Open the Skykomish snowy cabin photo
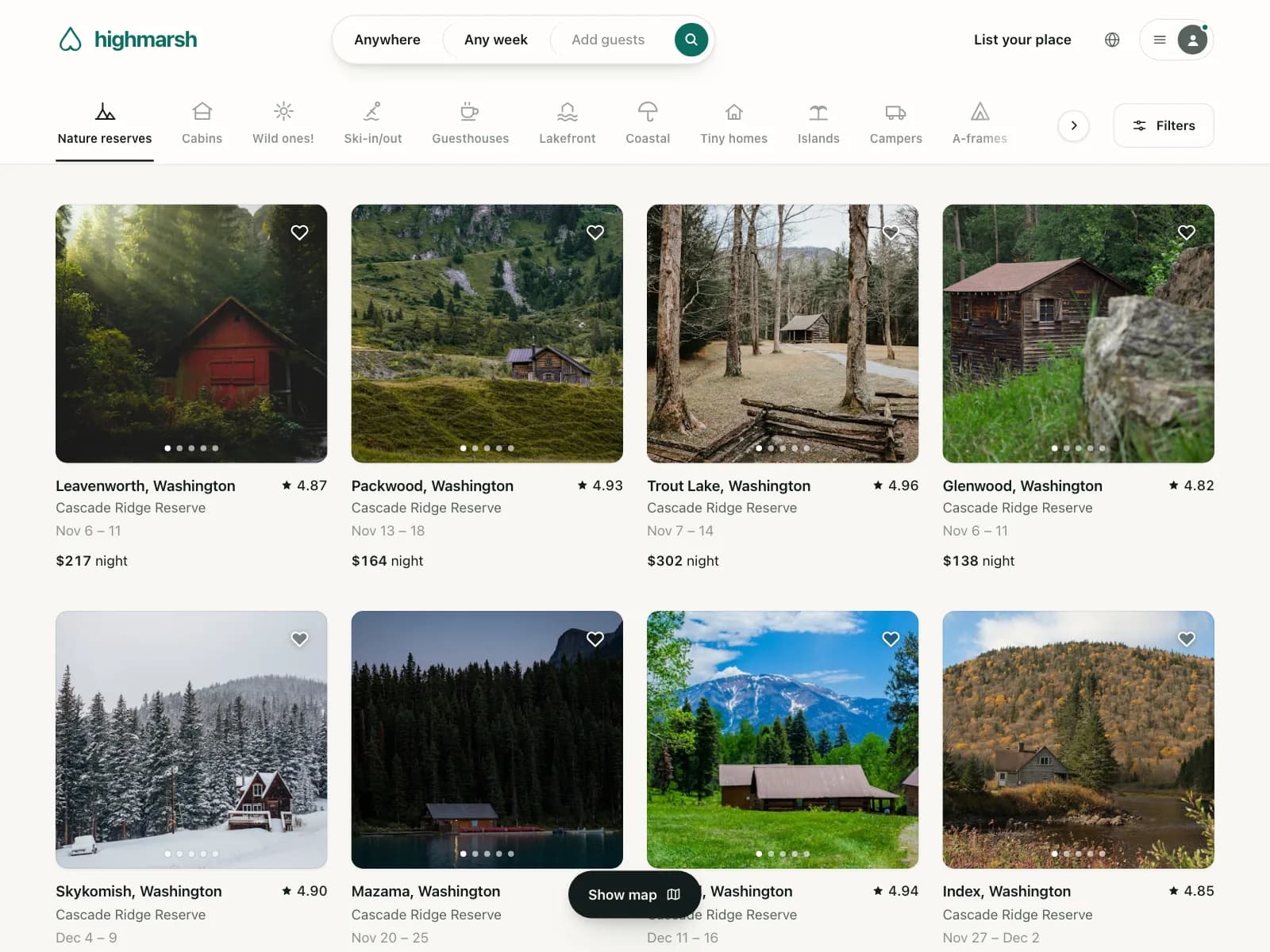Viewport: 1270px width, 952px height. (191, 739)
